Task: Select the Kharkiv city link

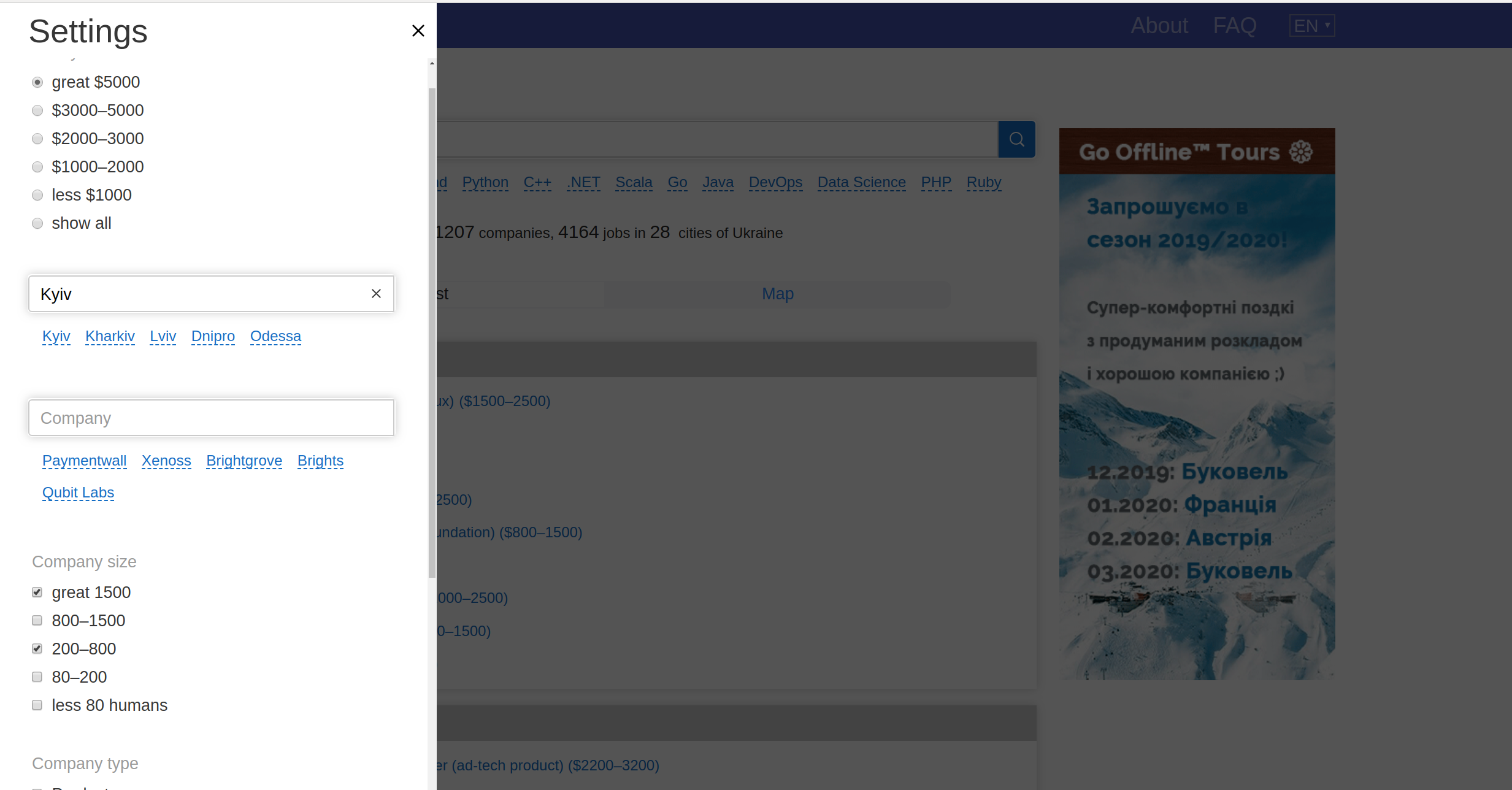Action: pyautogui.click(x=110, y=336)
